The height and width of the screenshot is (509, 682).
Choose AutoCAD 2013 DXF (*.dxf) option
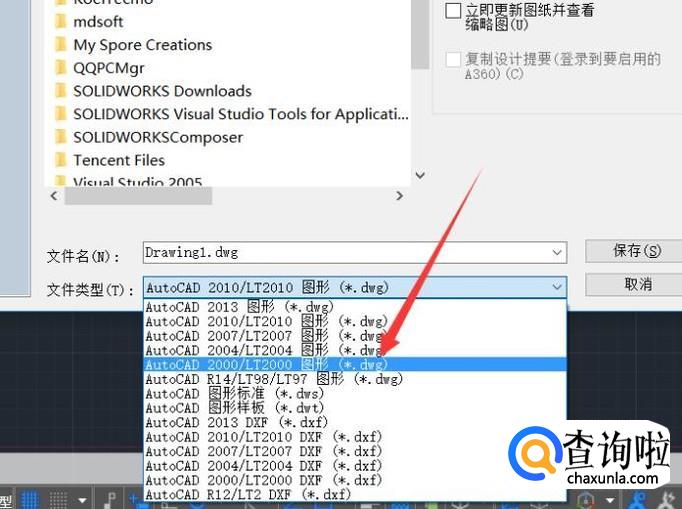point(355,422)
